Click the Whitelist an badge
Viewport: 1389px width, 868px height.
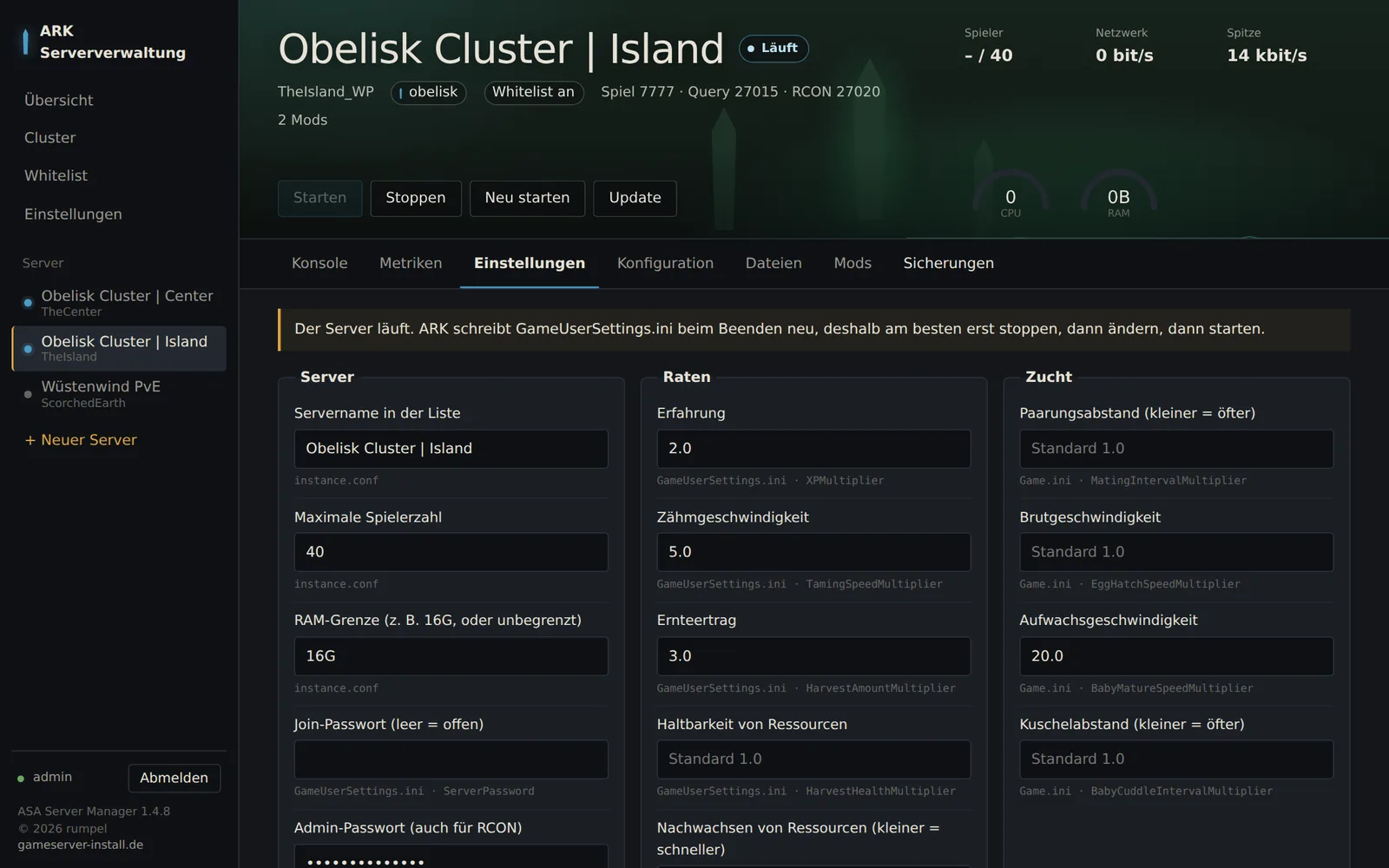[x=533, y=92]
